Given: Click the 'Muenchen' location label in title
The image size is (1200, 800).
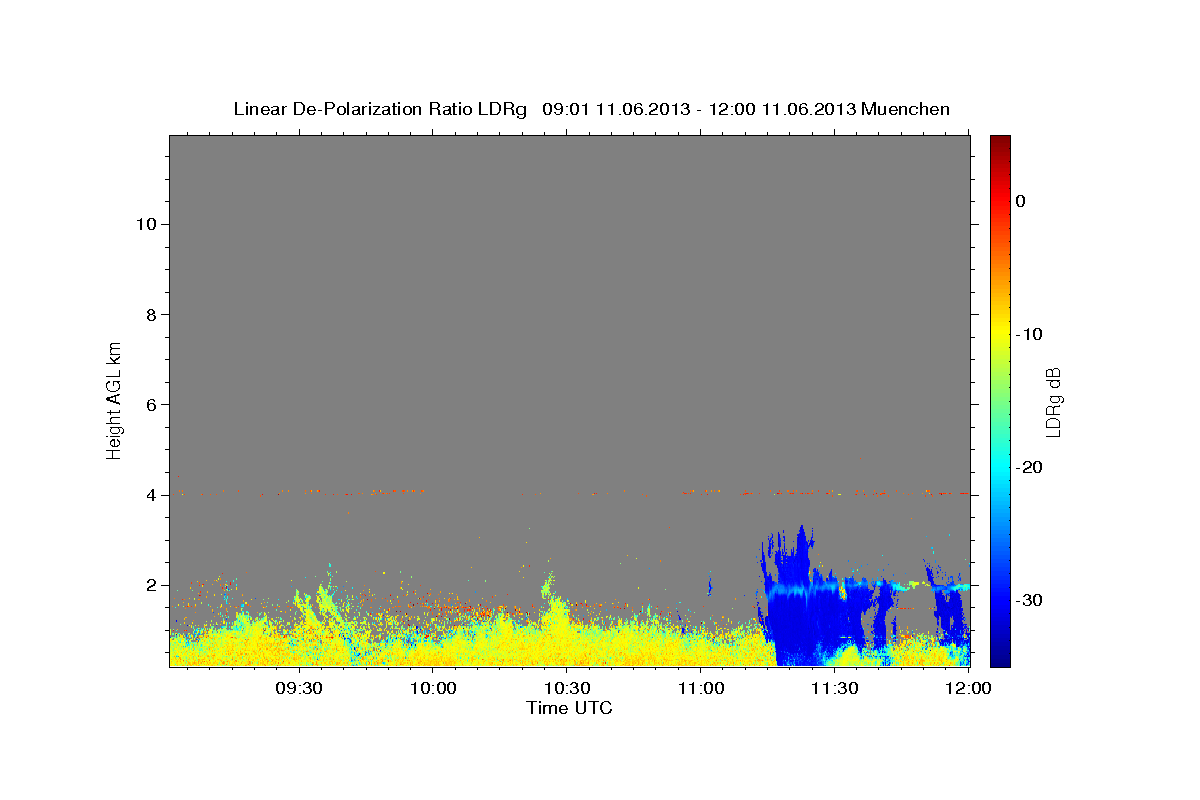Looking at the screenshot, I should (x=907, y=109).
